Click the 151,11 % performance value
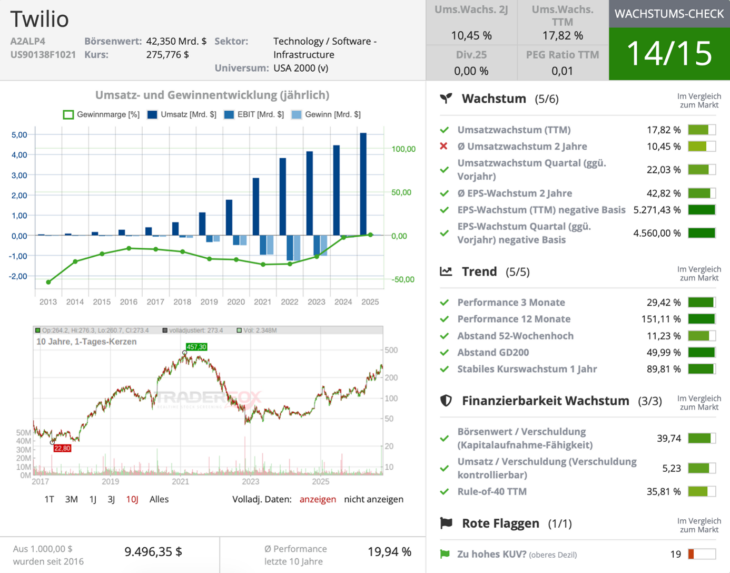The width and height of the screenshot is (730, 573). (661, 319)
